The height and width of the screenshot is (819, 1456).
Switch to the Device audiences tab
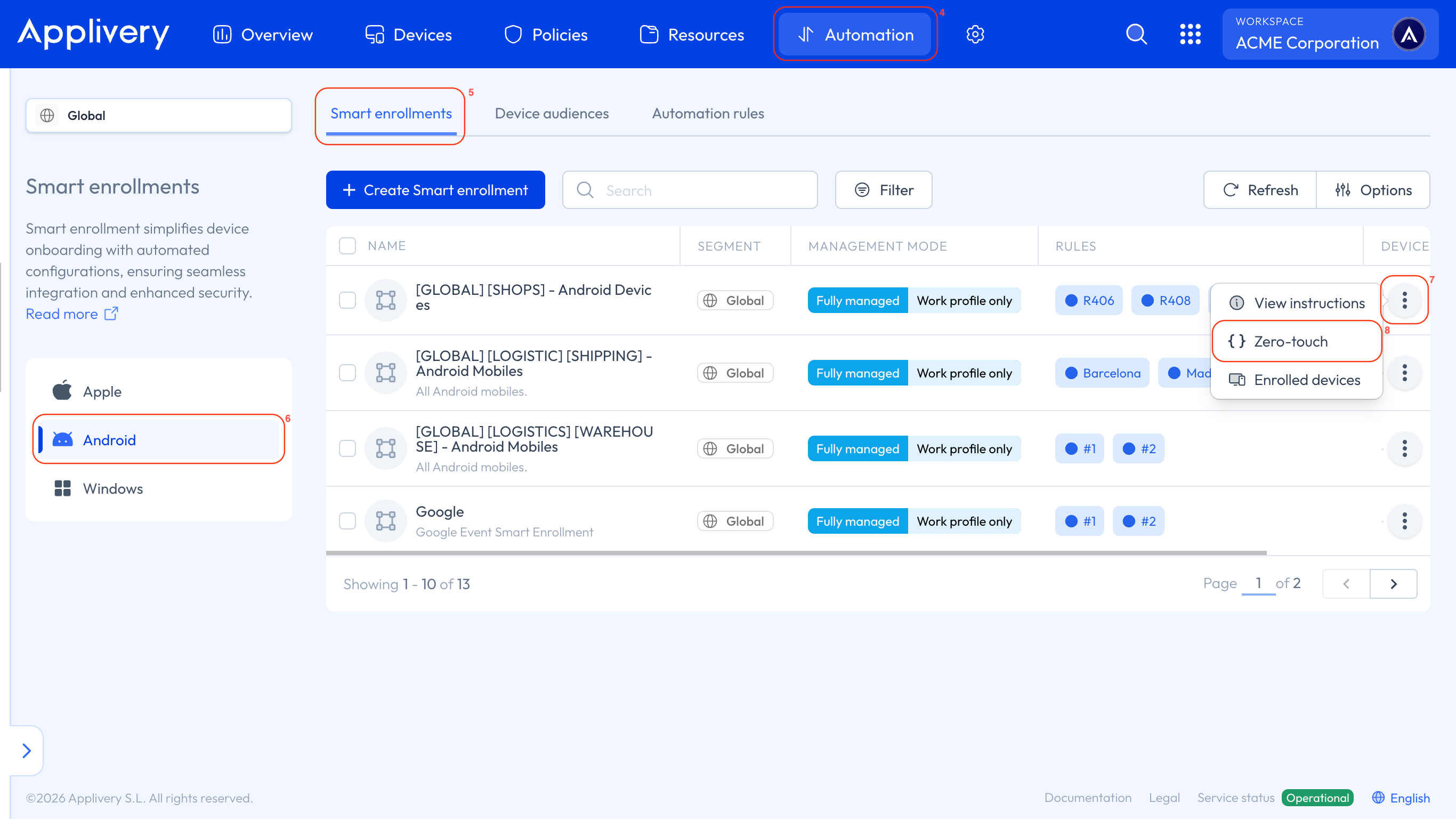(551, 113)
